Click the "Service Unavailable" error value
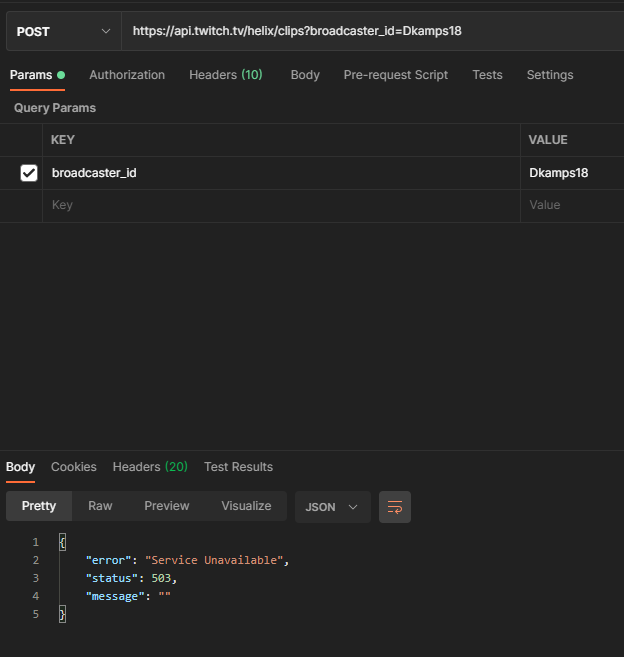624x657 pixels. coord(214,560)
